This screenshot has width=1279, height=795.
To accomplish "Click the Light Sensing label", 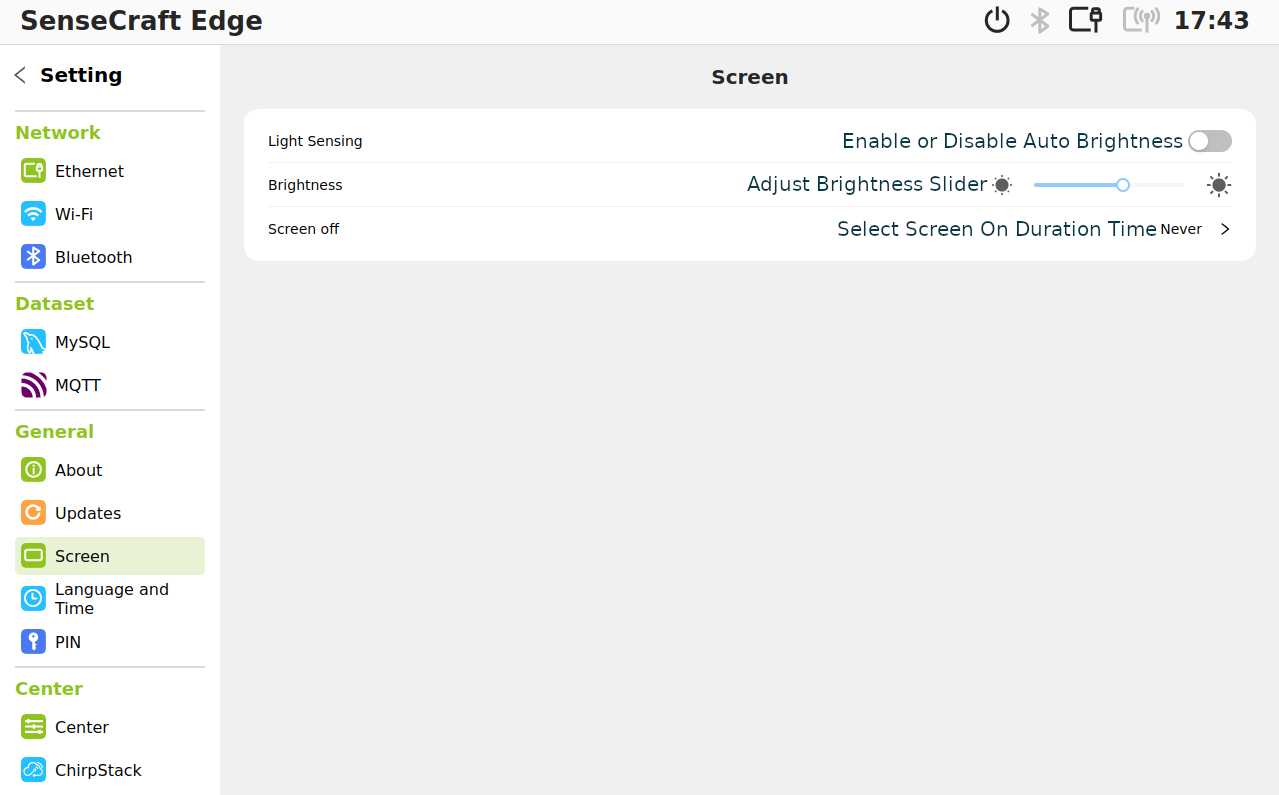I will (315, 141).
